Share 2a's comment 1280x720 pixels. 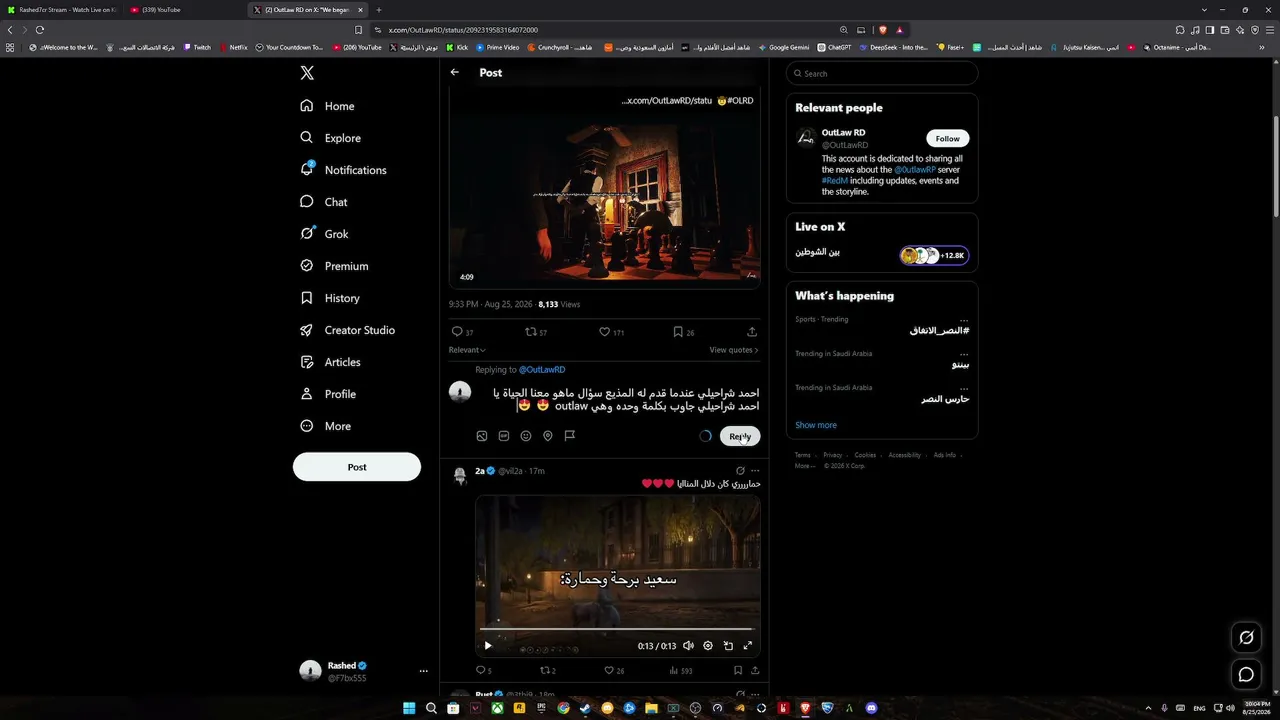[755, 671]
